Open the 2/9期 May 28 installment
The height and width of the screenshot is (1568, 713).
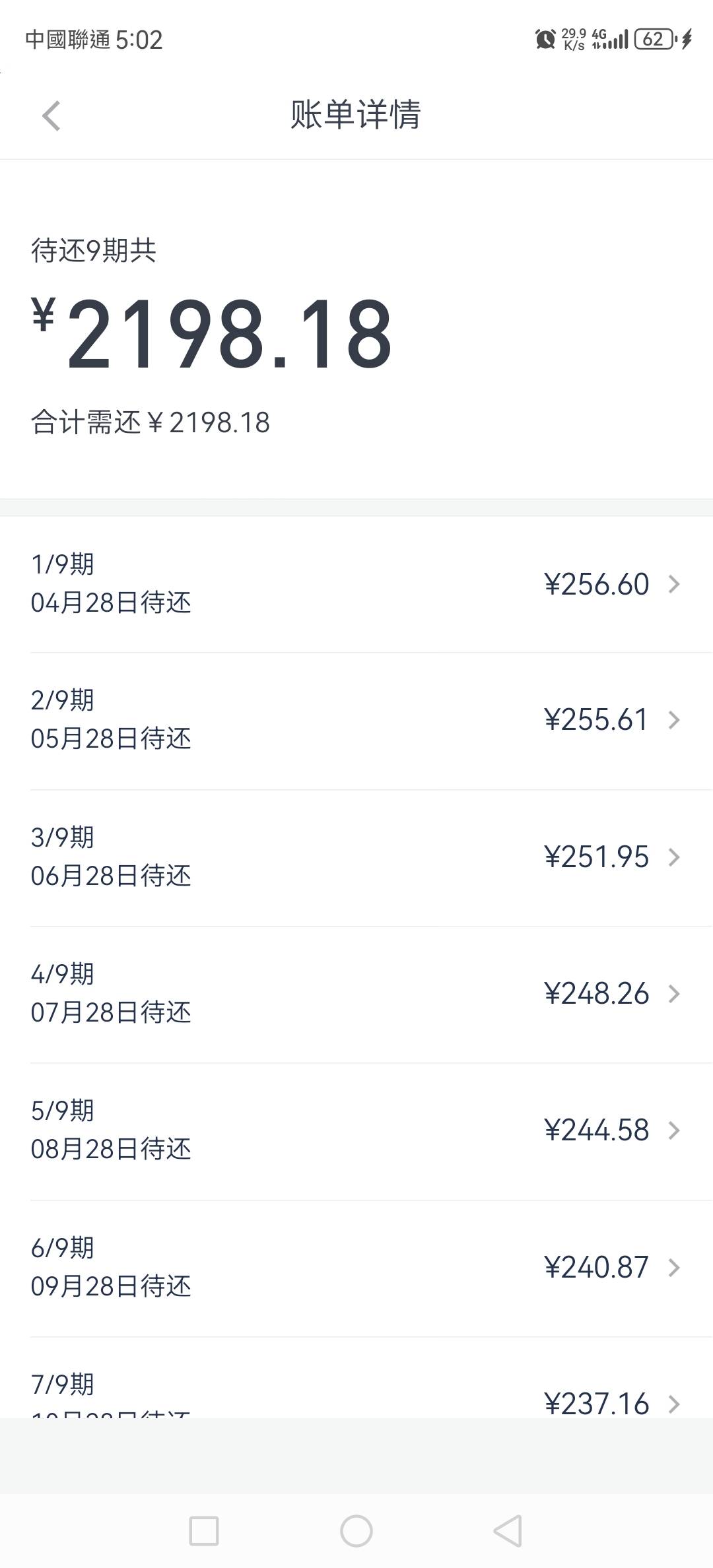click(111, 720)
